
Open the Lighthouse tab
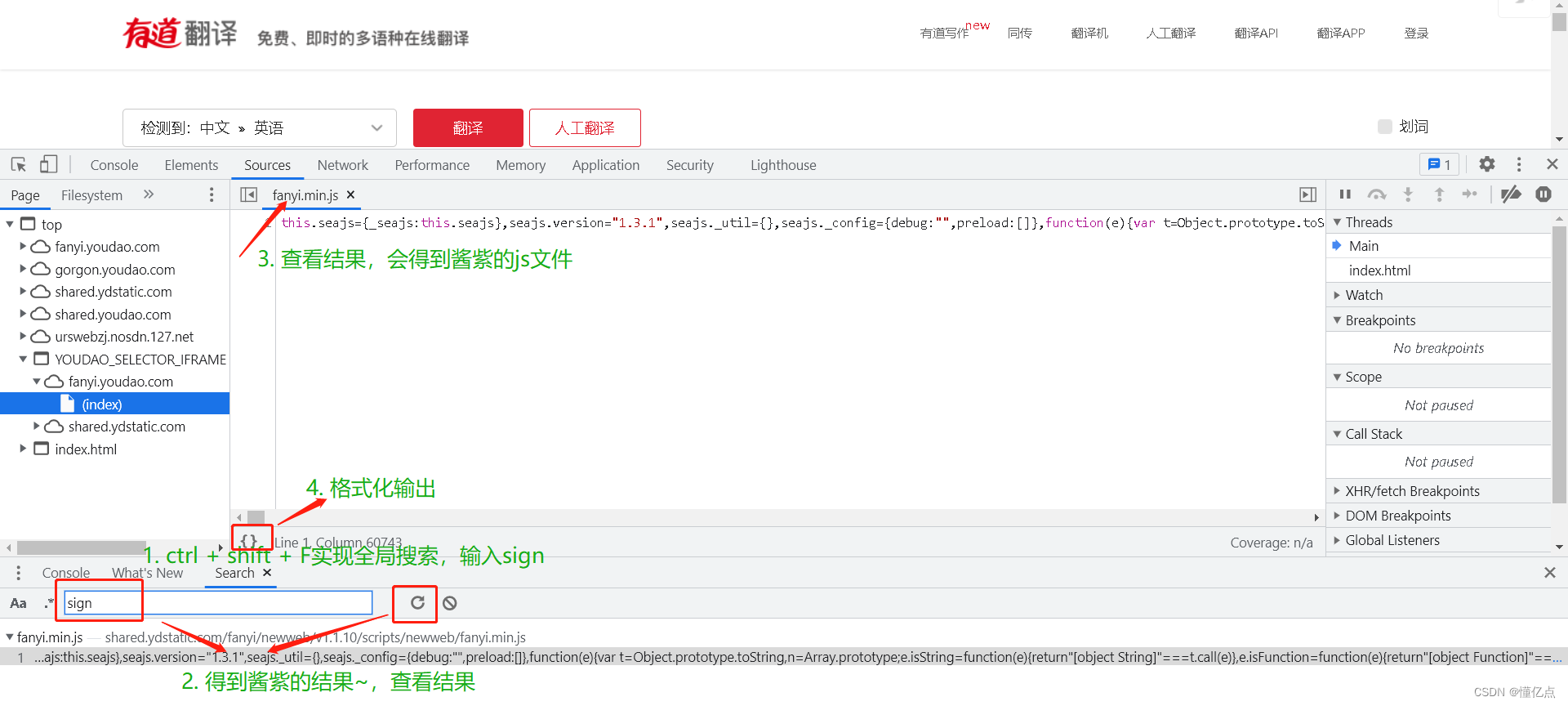783,164
